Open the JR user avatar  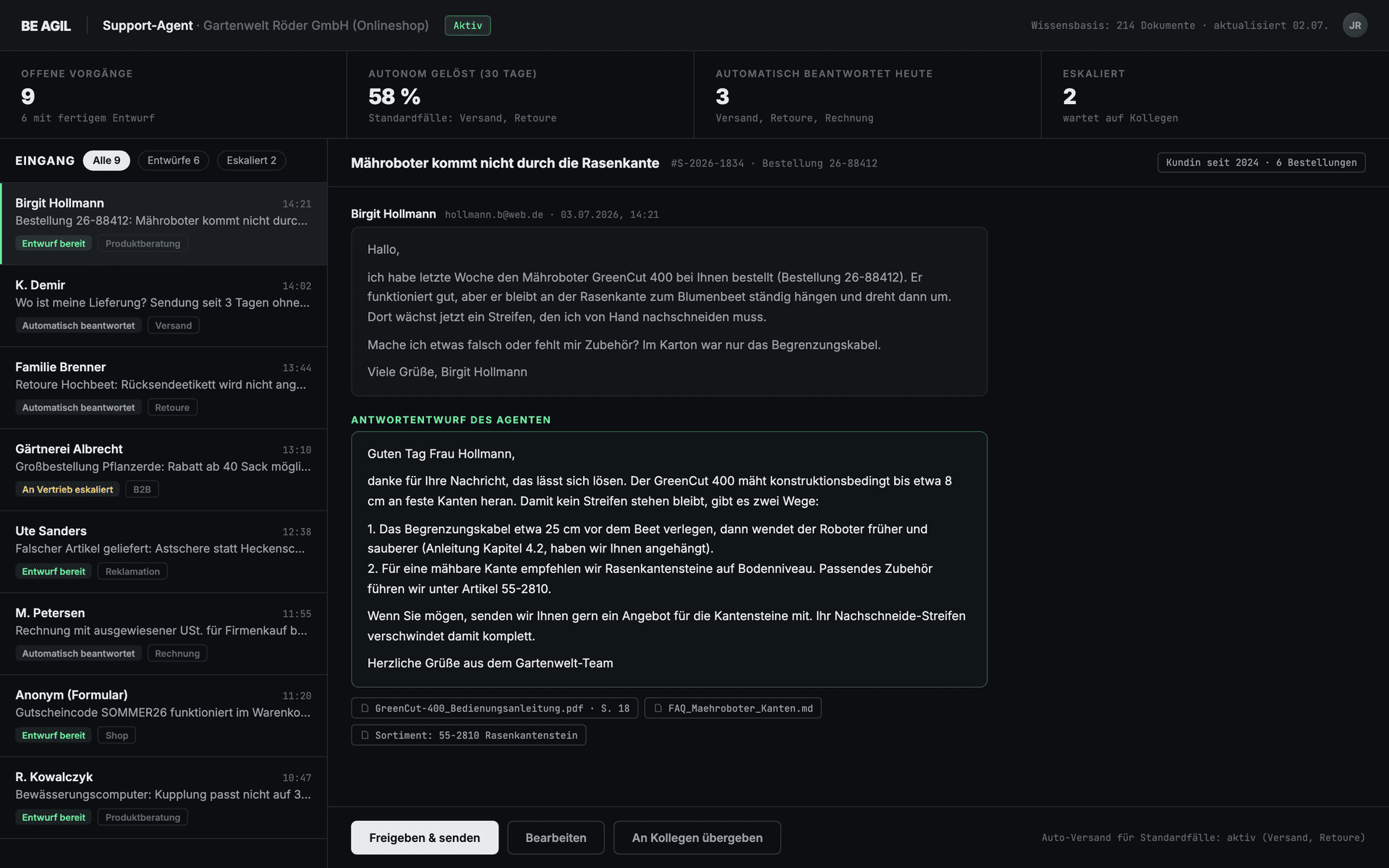coord(1354,25)
